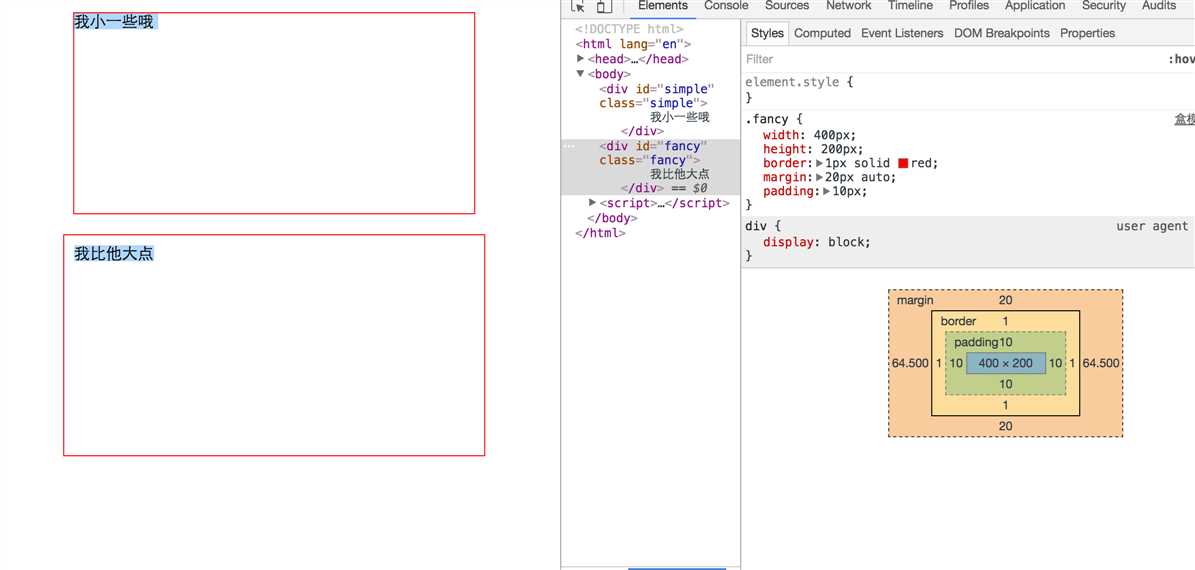Click left margin value 64.500
This screenshot has width=1195, height=570.
910,363
